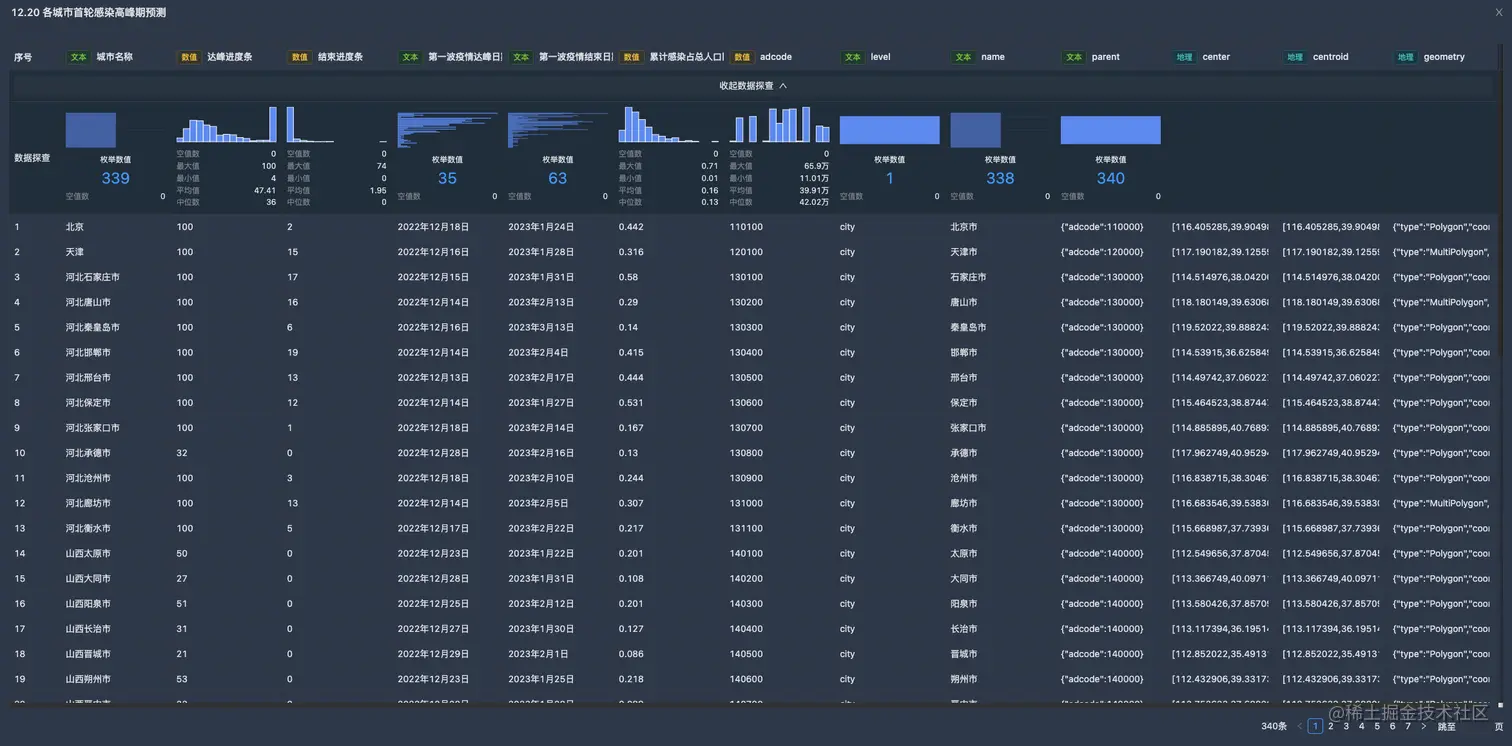Click the 山西朔州市 cell
This screenshot has width=1512, height=746.
click(89, 679)
